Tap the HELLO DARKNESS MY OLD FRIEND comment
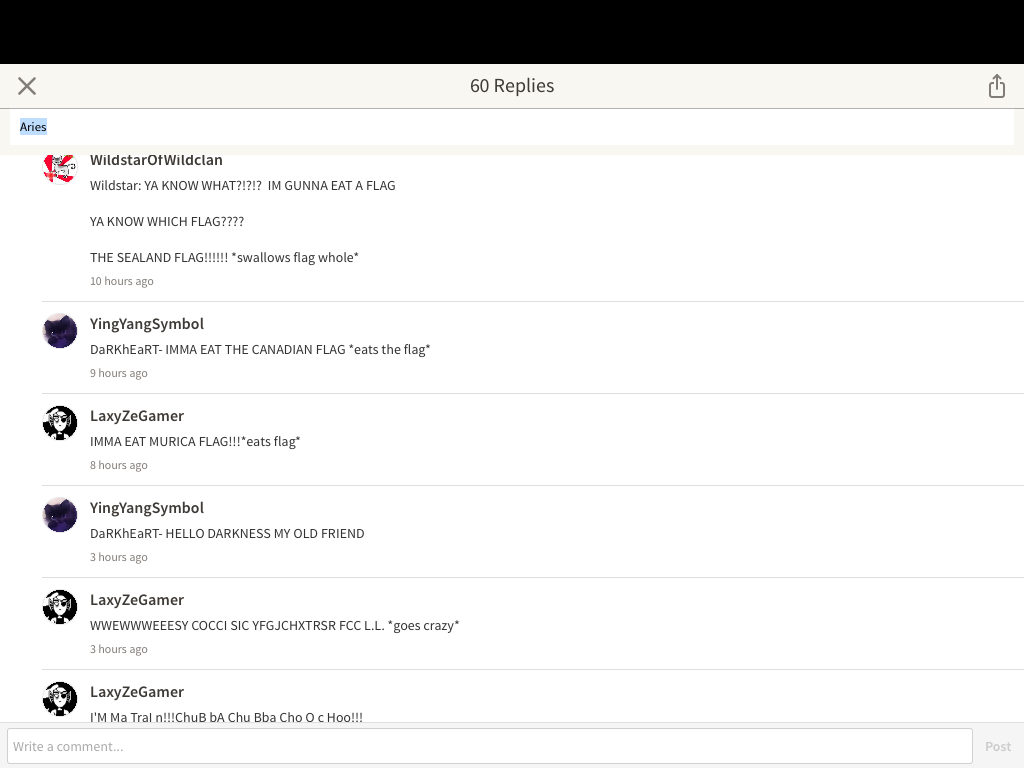The height and width of the screenshot is (768, 1024). click(x=227, y=534)
